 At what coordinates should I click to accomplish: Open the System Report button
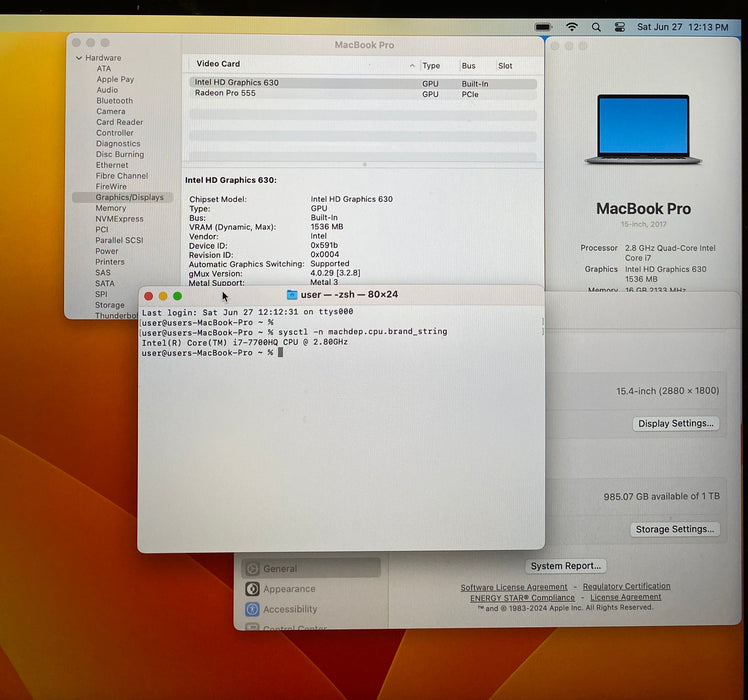coord(566,566)
